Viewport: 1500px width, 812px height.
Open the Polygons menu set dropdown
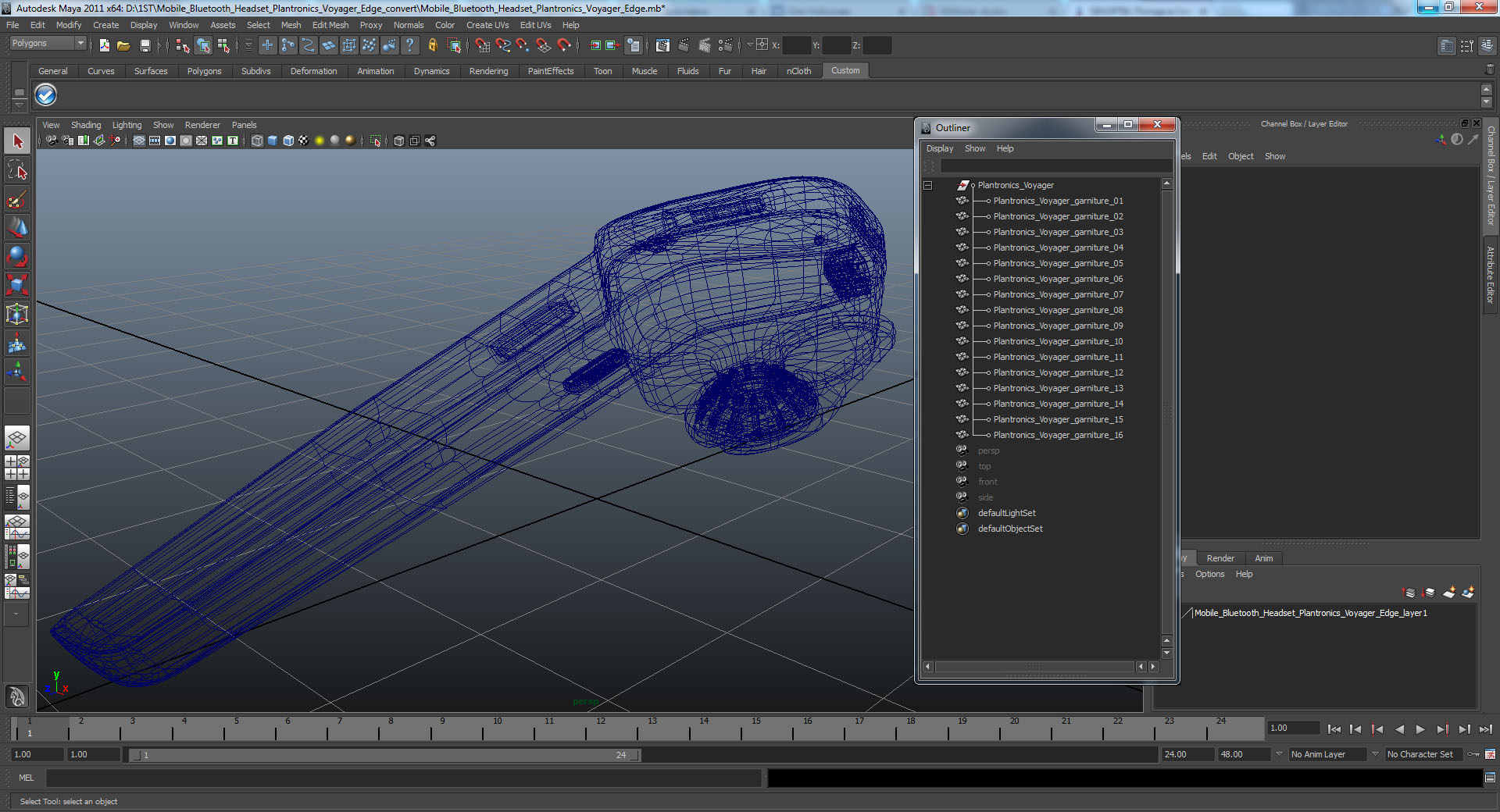pos(47,44)
